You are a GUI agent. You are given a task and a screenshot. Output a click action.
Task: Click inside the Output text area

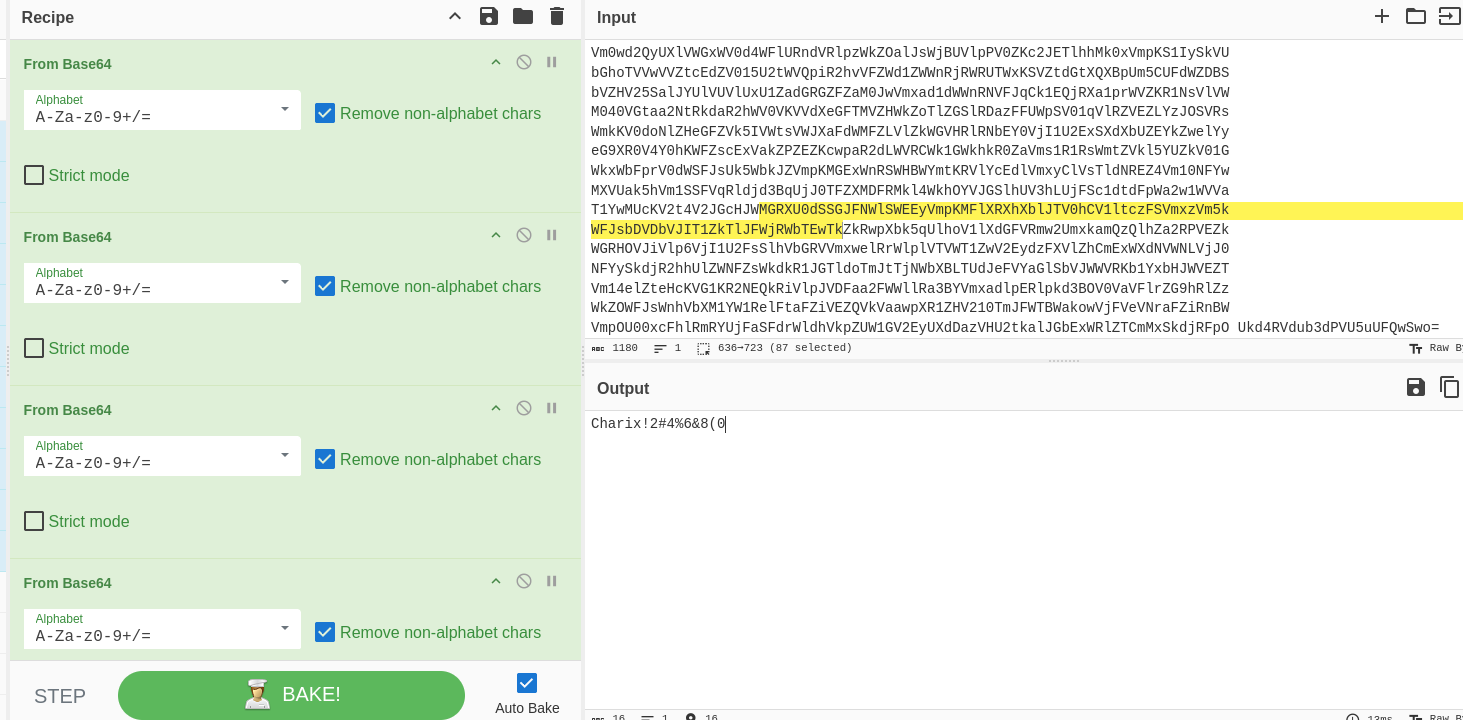point(1000,550)
